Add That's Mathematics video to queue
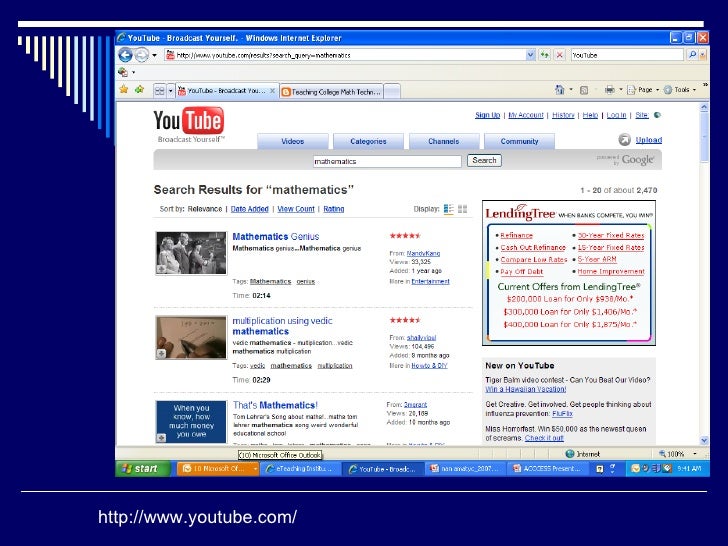This screenshot has height=546, width=728. (x=161, y=437)
